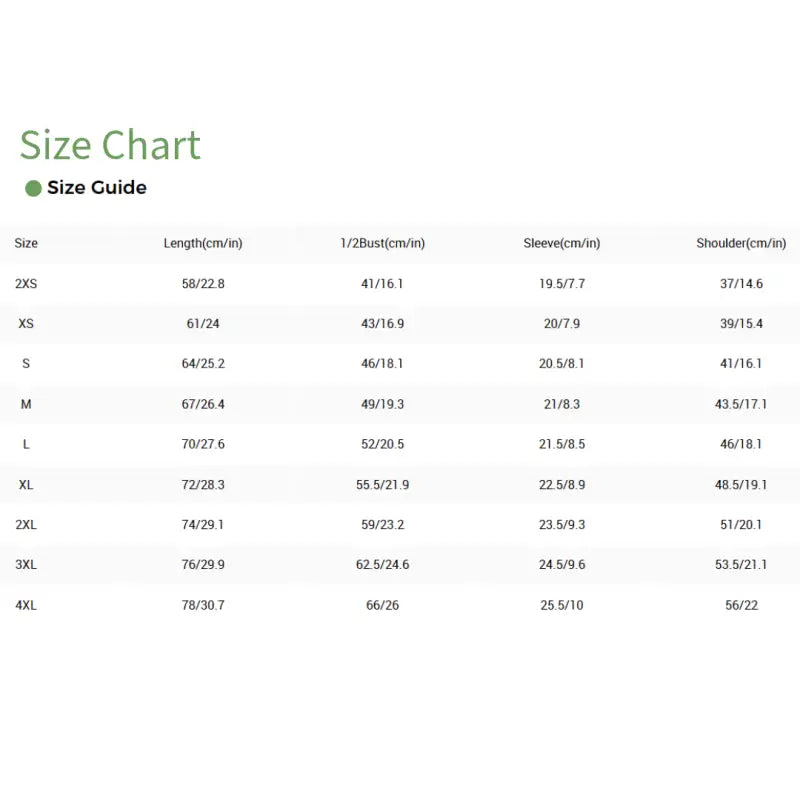This screenshot has height=800, width=800.
Task: Click the green Size Guide bullet icon
Action: pyautogui.click(x=33, y=188)
